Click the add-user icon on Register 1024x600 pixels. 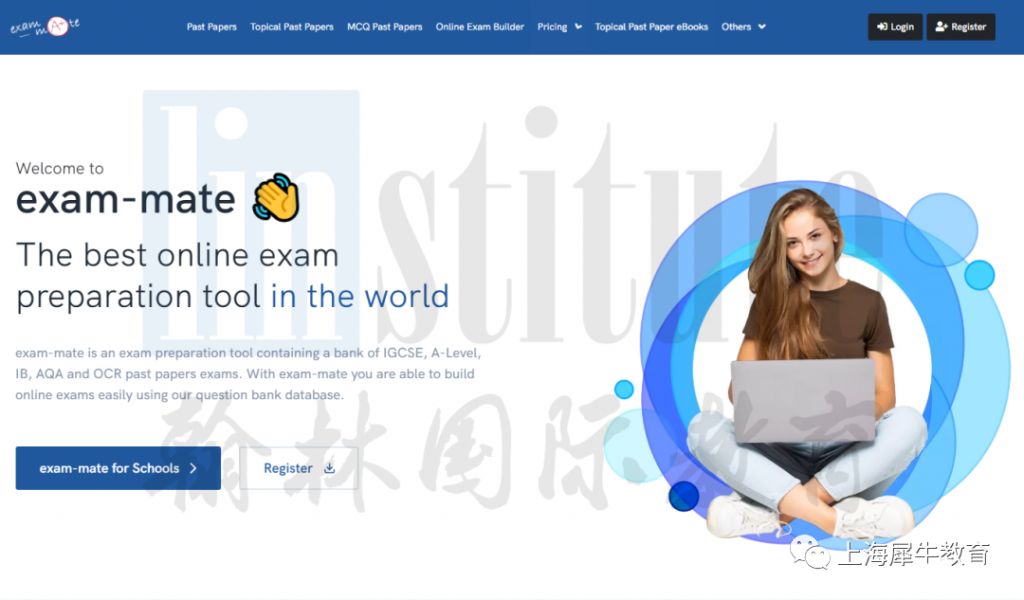pyautogui.click(x=941, y=27)
